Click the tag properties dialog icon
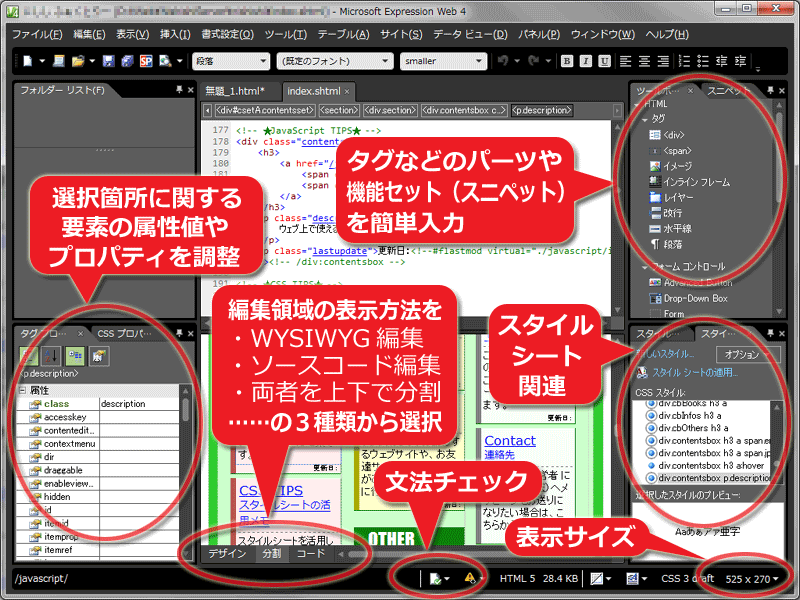Viewport: 800px width, 600px height. pos(98,356)
